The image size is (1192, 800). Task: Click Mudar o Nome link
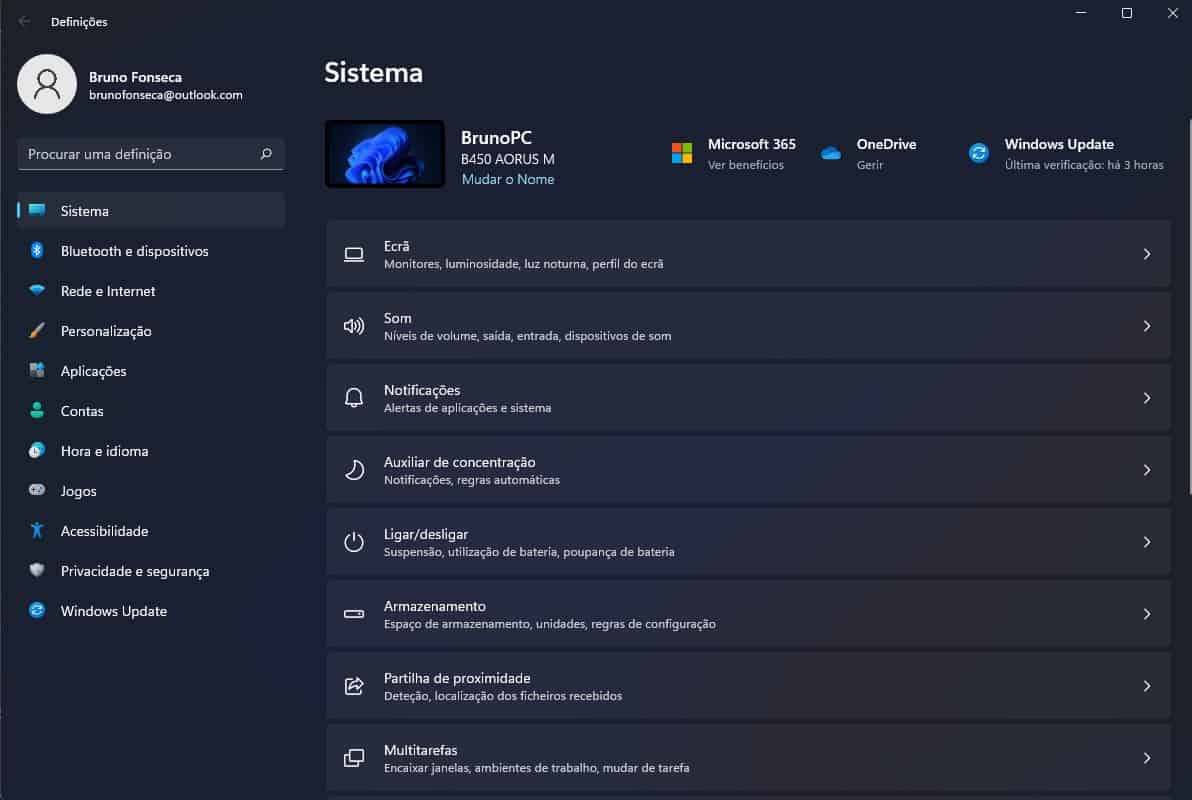504,178
